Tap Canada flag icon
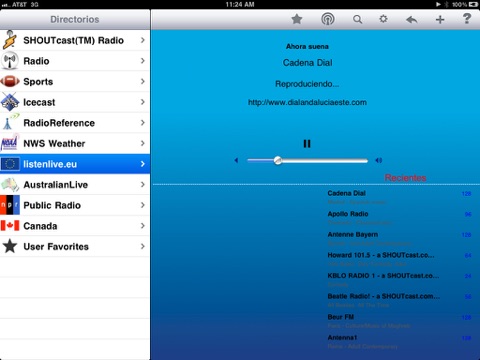Image resolution: width=480 pixels, height=360 pixels. (x=10, y=226)
